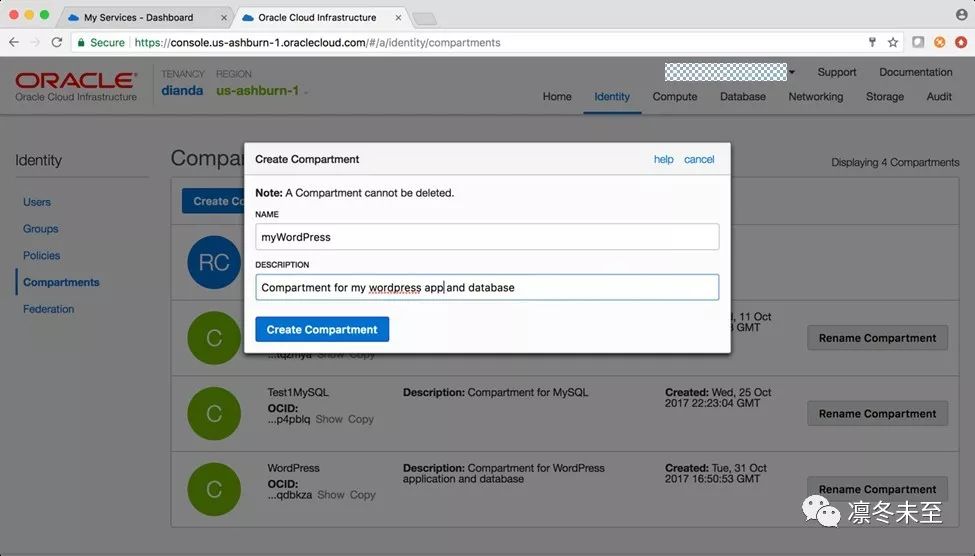Click Displaying 4 Compartments text

pyautogui.click(x=895, y=162)
